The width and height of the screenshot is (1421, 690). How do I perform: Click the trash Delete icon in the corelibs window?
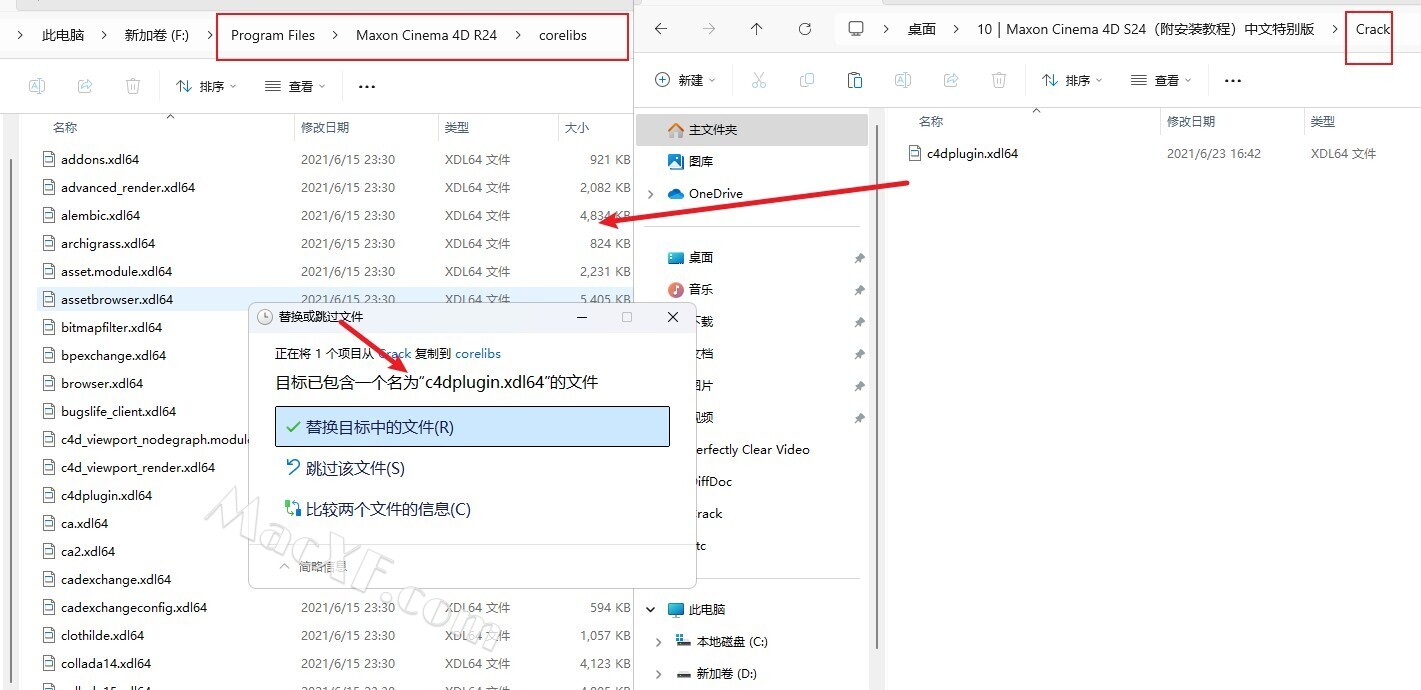[x=133, y=86]
